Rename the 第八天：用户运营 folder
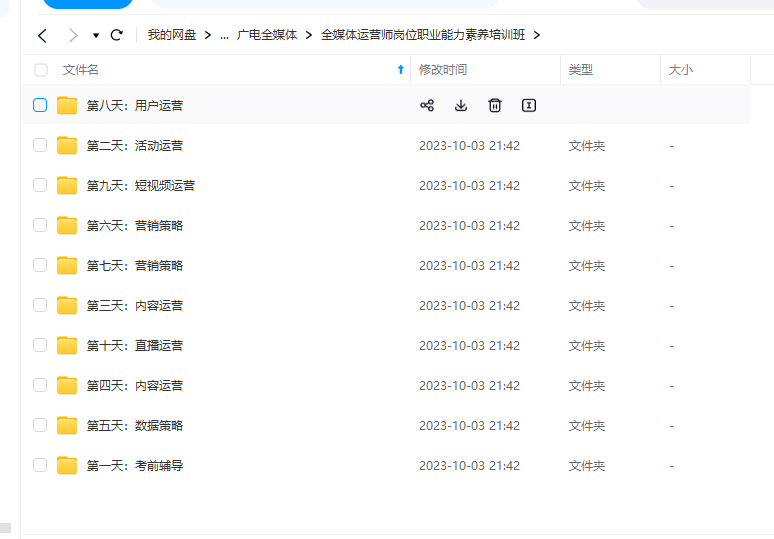 tap(529, 105)
